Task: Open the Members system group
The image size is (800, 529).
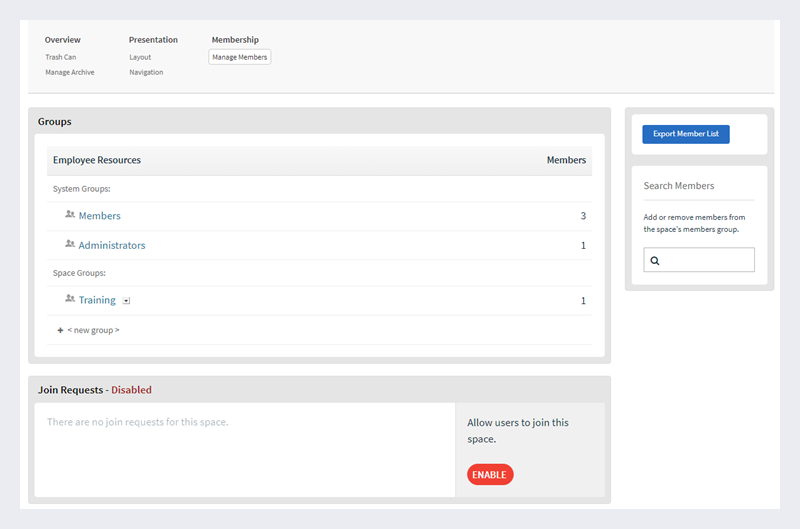Action: [x=99, y=216]
